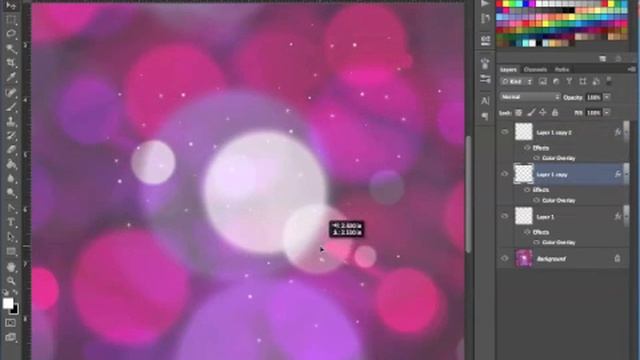640x360 pixels.
Task: Reset default foreground and background colors
Action: (x=6, y=292)
